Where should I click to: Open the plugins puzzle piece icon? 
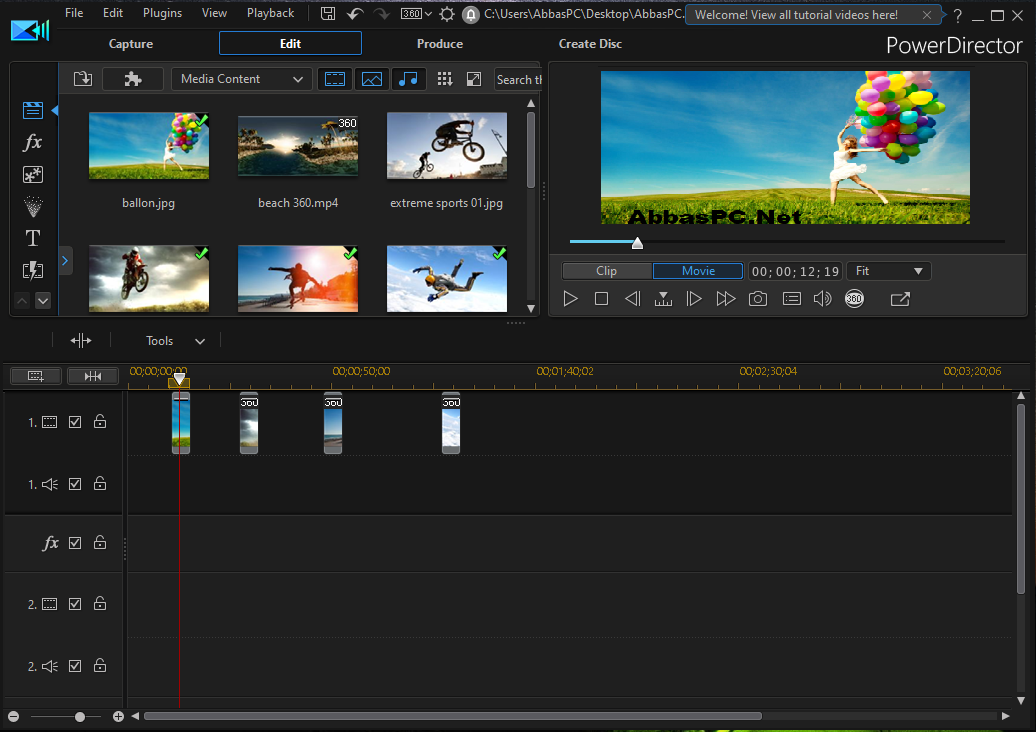pos(133,79)
